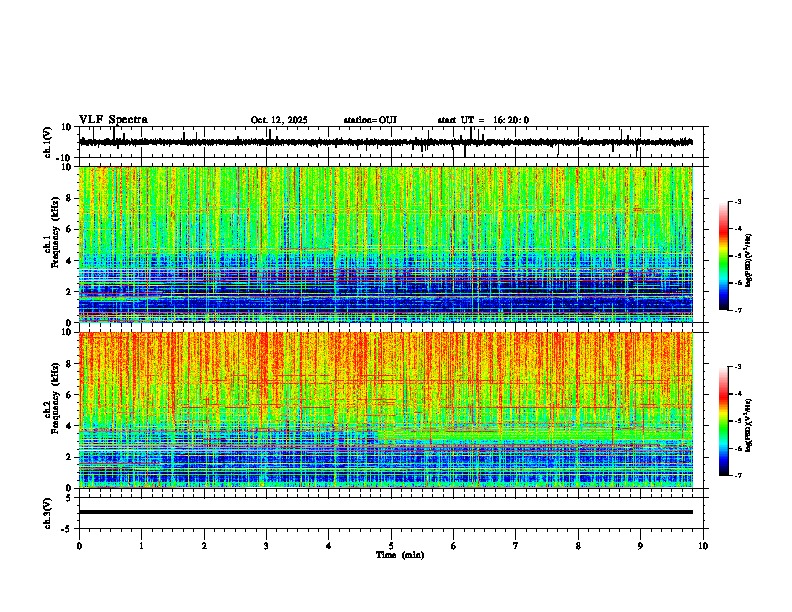Click the ch.2 spectrogram panel
792x612 pixels.
[386, 410]
